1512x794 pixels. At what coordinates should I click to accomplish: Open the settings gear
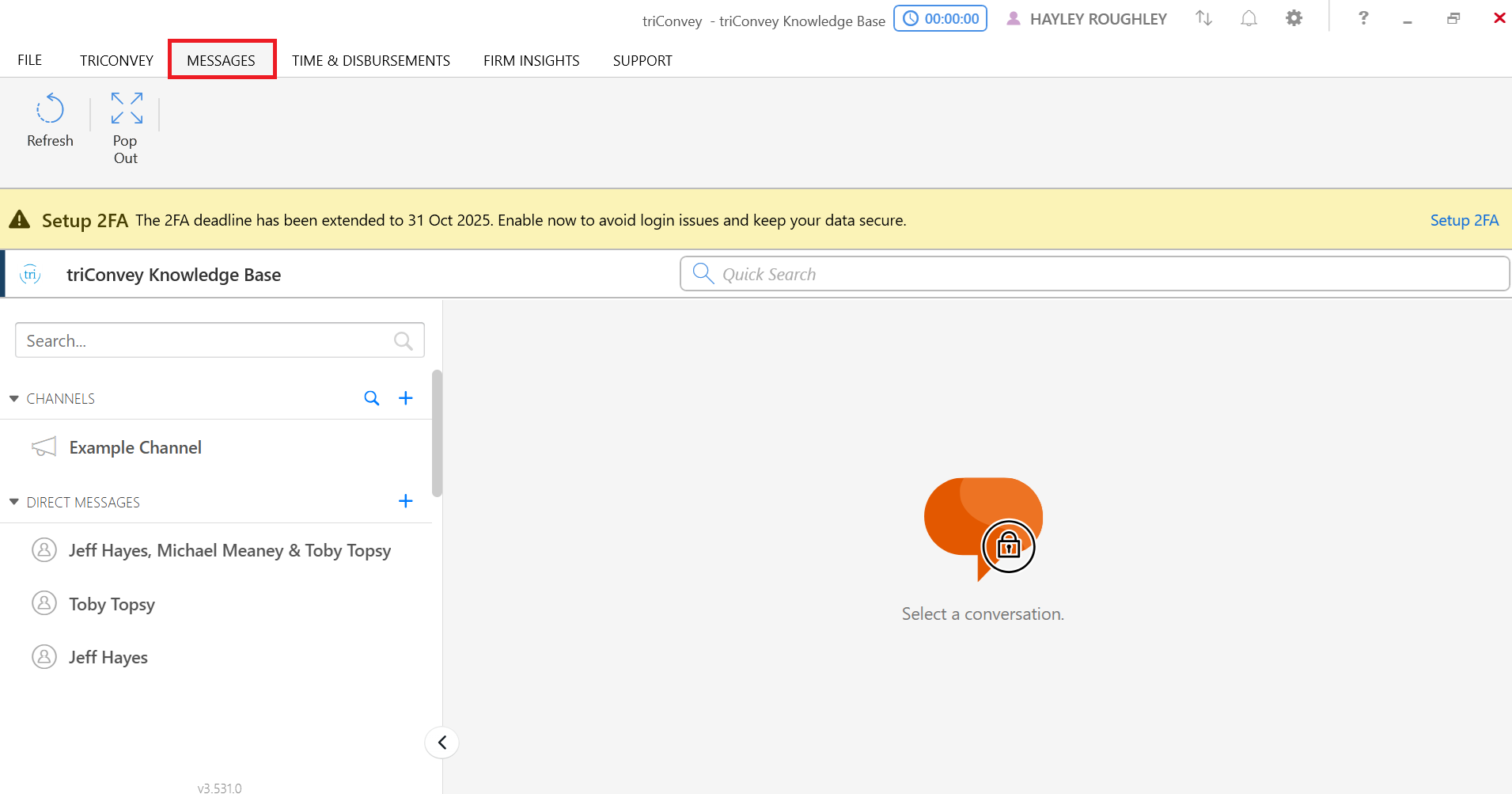(1294, 18)
